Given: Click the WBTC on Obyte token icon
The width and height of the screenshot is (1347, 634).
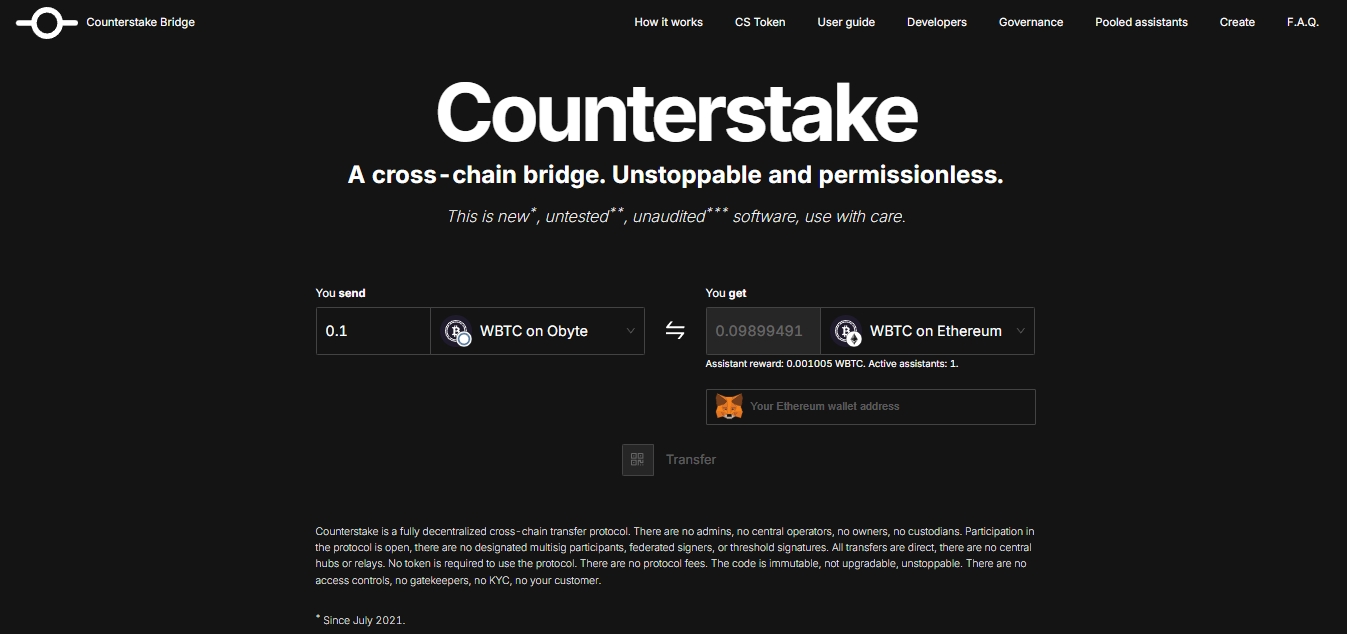Looking at the screenshot, I should pyautogui.click(x=457, y=331).
